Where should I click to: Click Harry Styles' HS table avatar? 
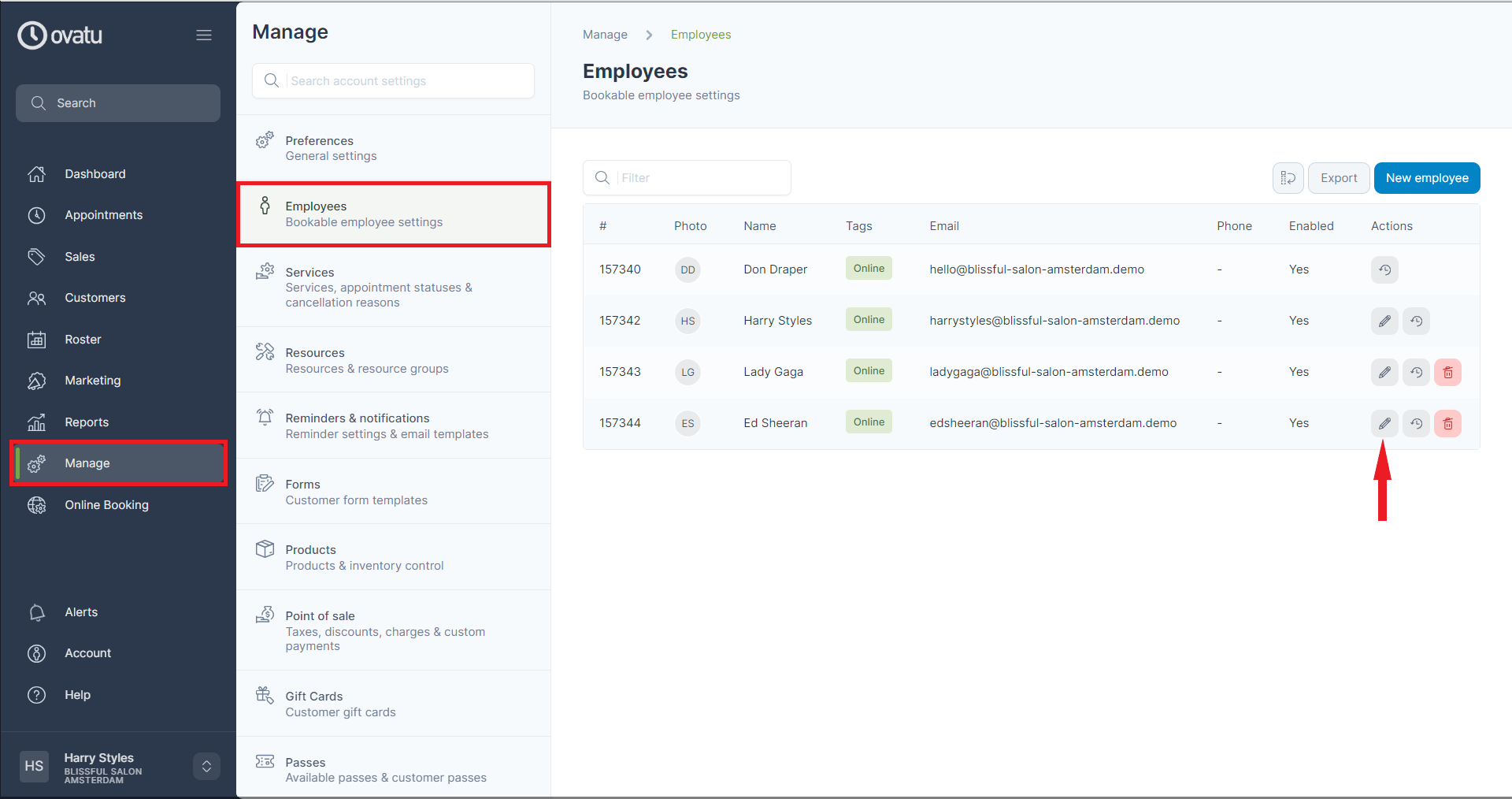[687, 321]
